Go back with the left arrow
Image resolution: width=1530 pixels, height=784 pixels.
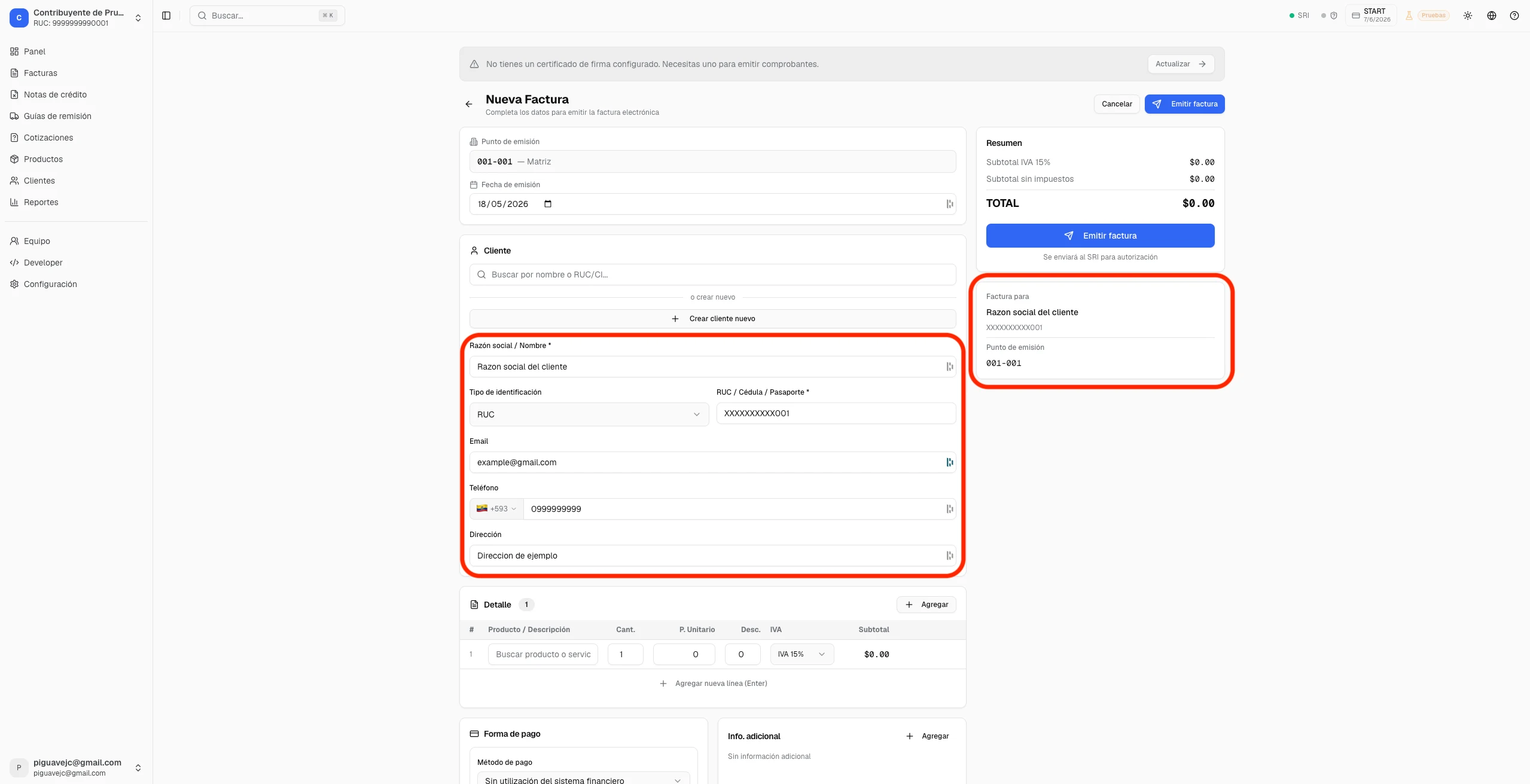point(468,104)
